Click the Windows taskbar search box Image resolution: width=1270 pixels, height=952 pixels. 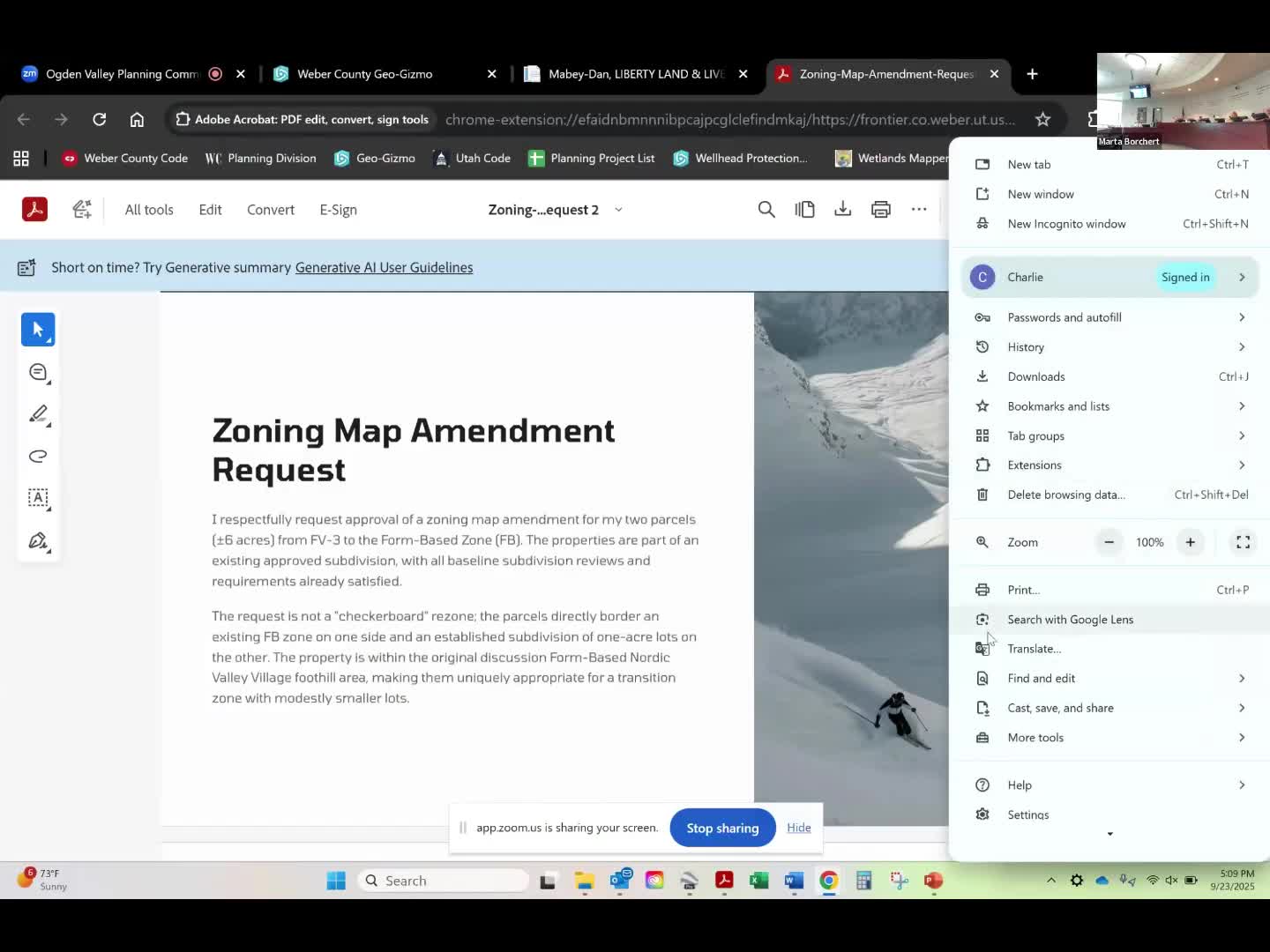point(444,881)
